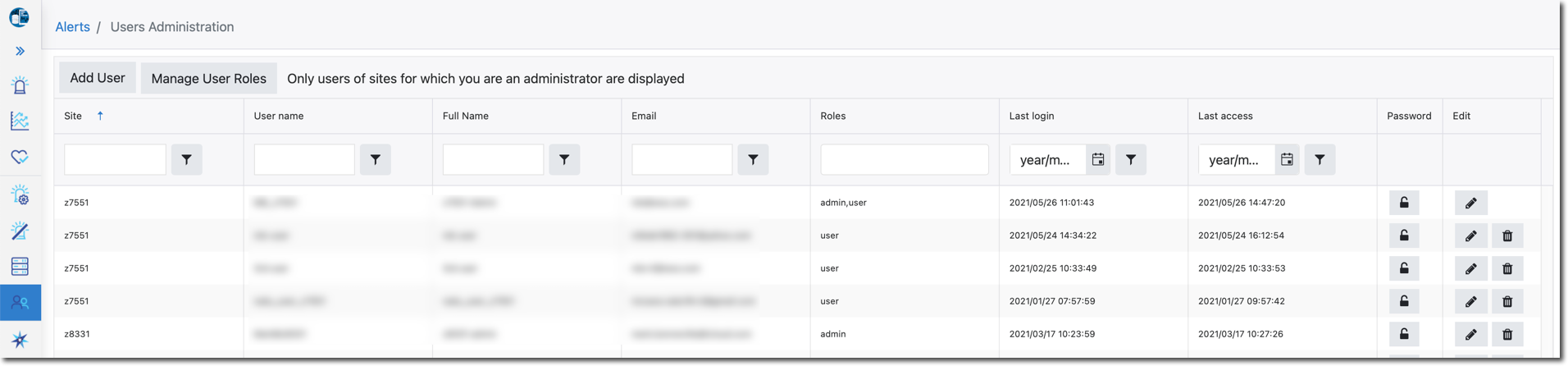Image resolution: width=1568 pixels, height=366 pixels.
Task: Reset password for the first z7551 admin,user row
Action: (1404, 203)
